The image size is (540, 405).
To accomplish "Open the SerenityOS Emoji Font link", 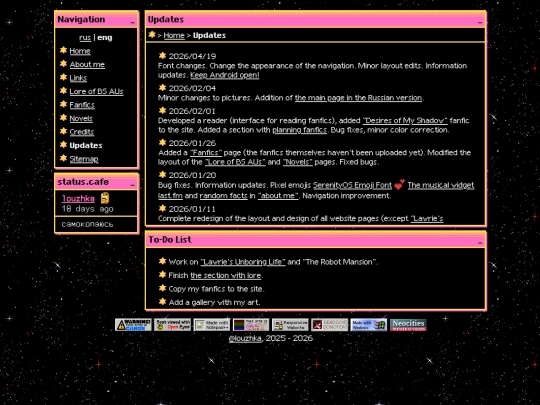I will click(x=352, y=185).
